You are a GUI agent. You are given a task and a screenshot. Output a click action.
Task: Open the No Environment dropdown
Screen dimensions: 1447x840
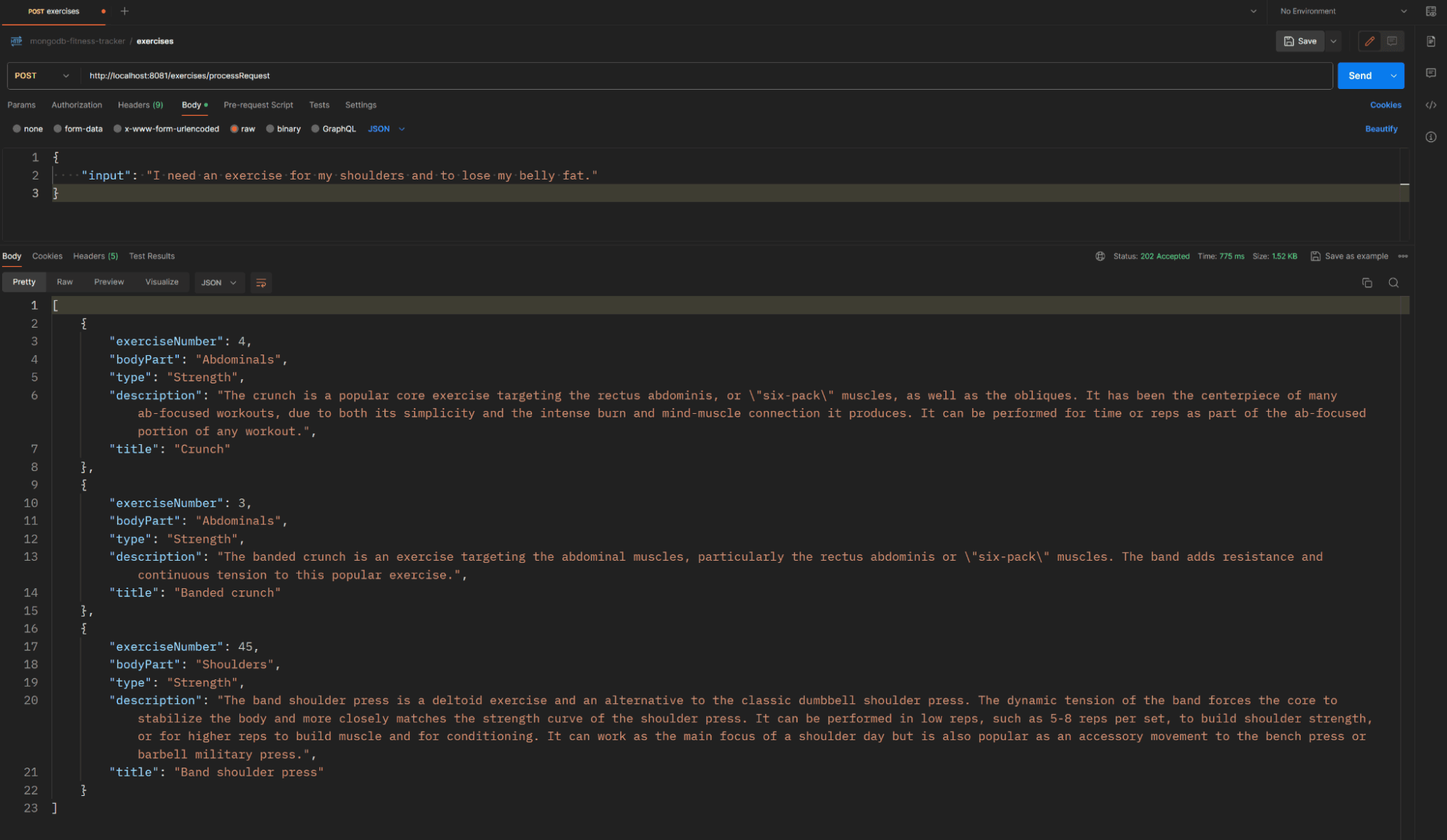pos(1343,11)
